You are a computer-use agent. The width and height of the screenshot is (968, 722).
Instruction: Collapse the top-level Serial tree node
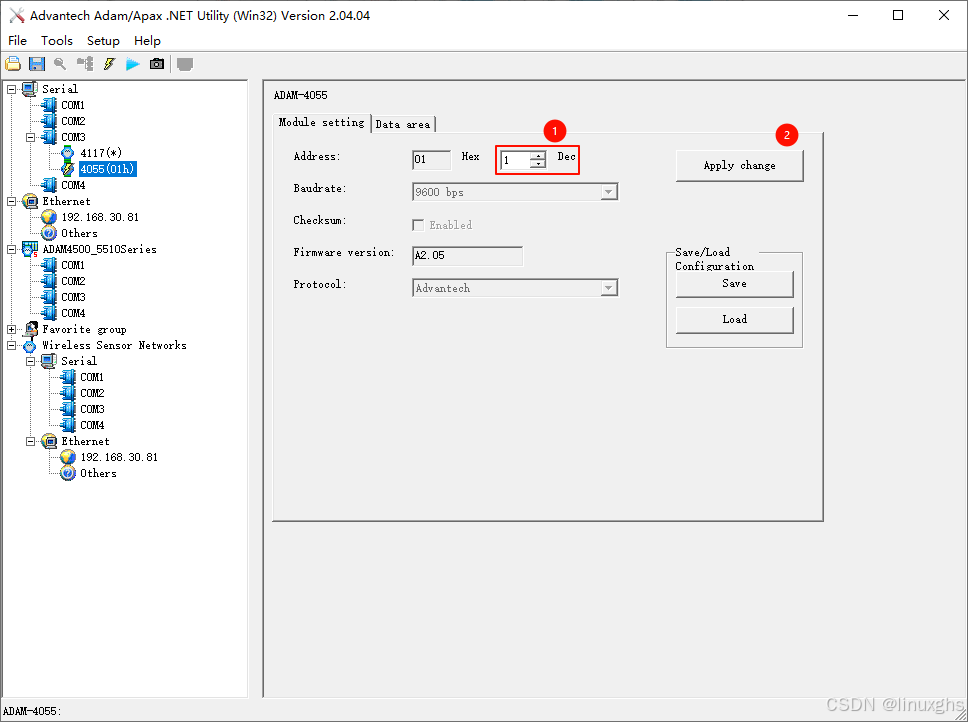click(12, 89)
